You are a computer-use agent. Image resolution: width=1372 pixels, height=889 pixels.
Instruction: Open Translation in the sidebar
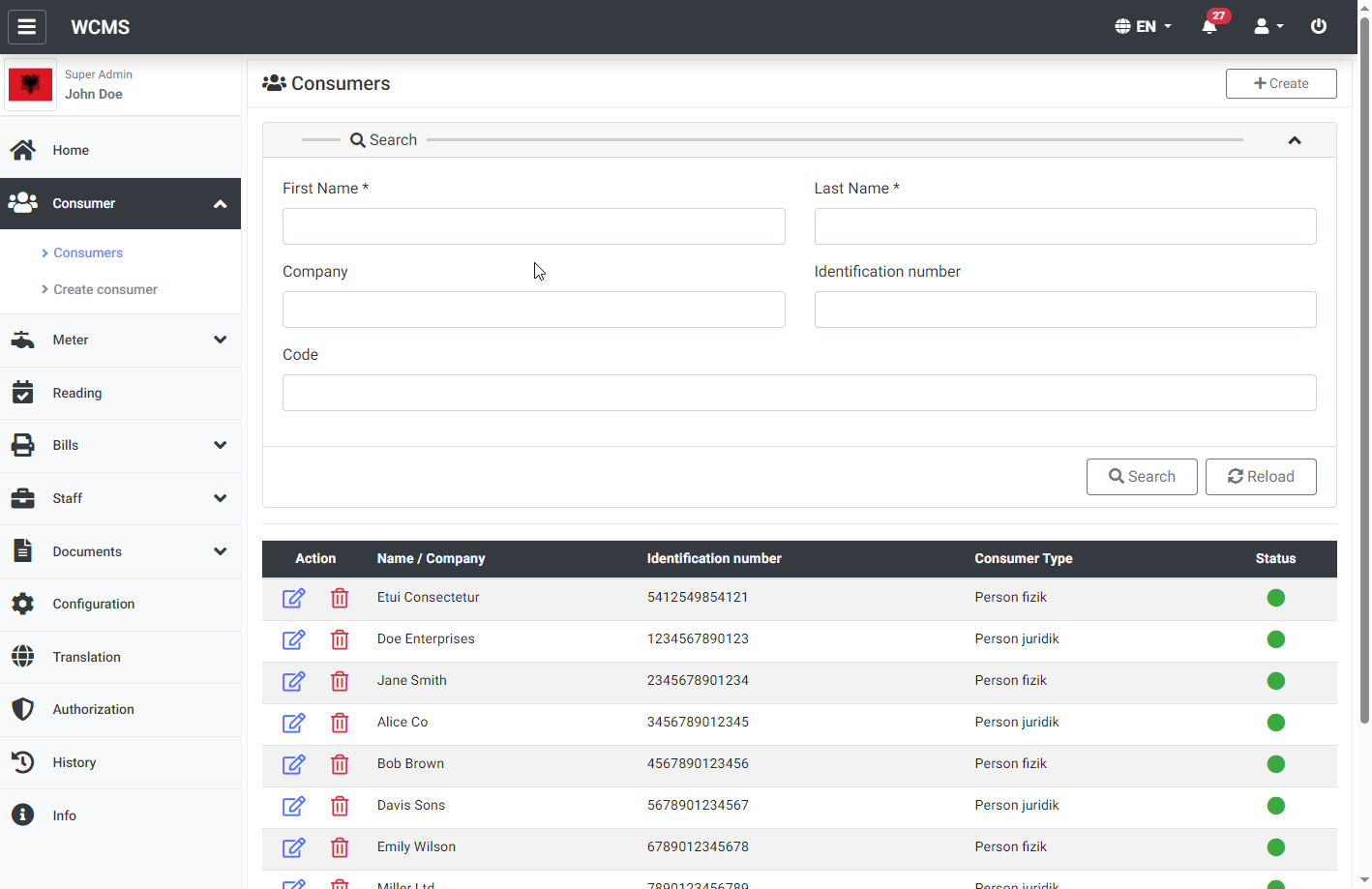coord(120,657)
